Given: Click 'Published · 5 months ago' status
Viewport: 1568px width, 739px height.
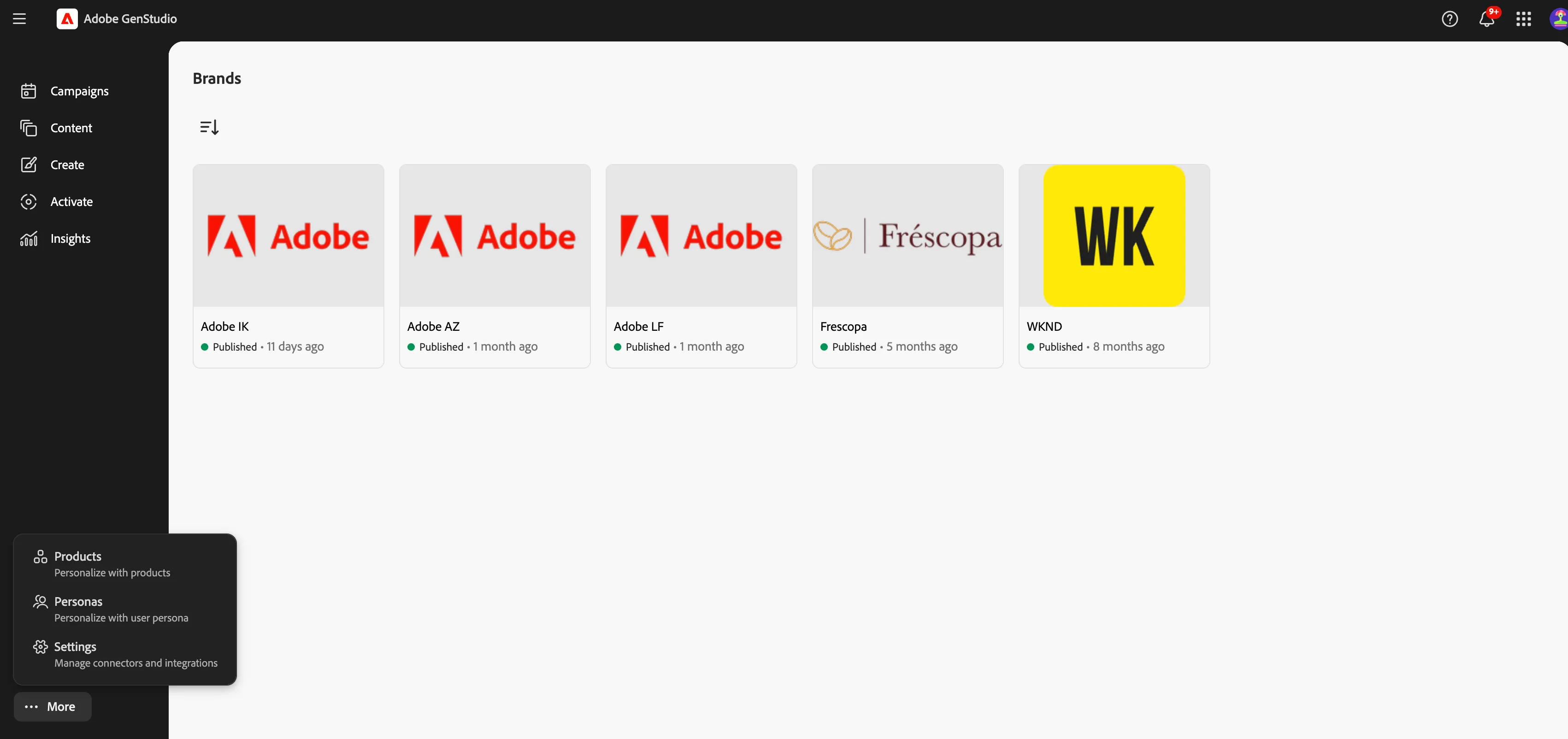Looking at the screenshot, I should pyautogui.click(x=889, y=346).
